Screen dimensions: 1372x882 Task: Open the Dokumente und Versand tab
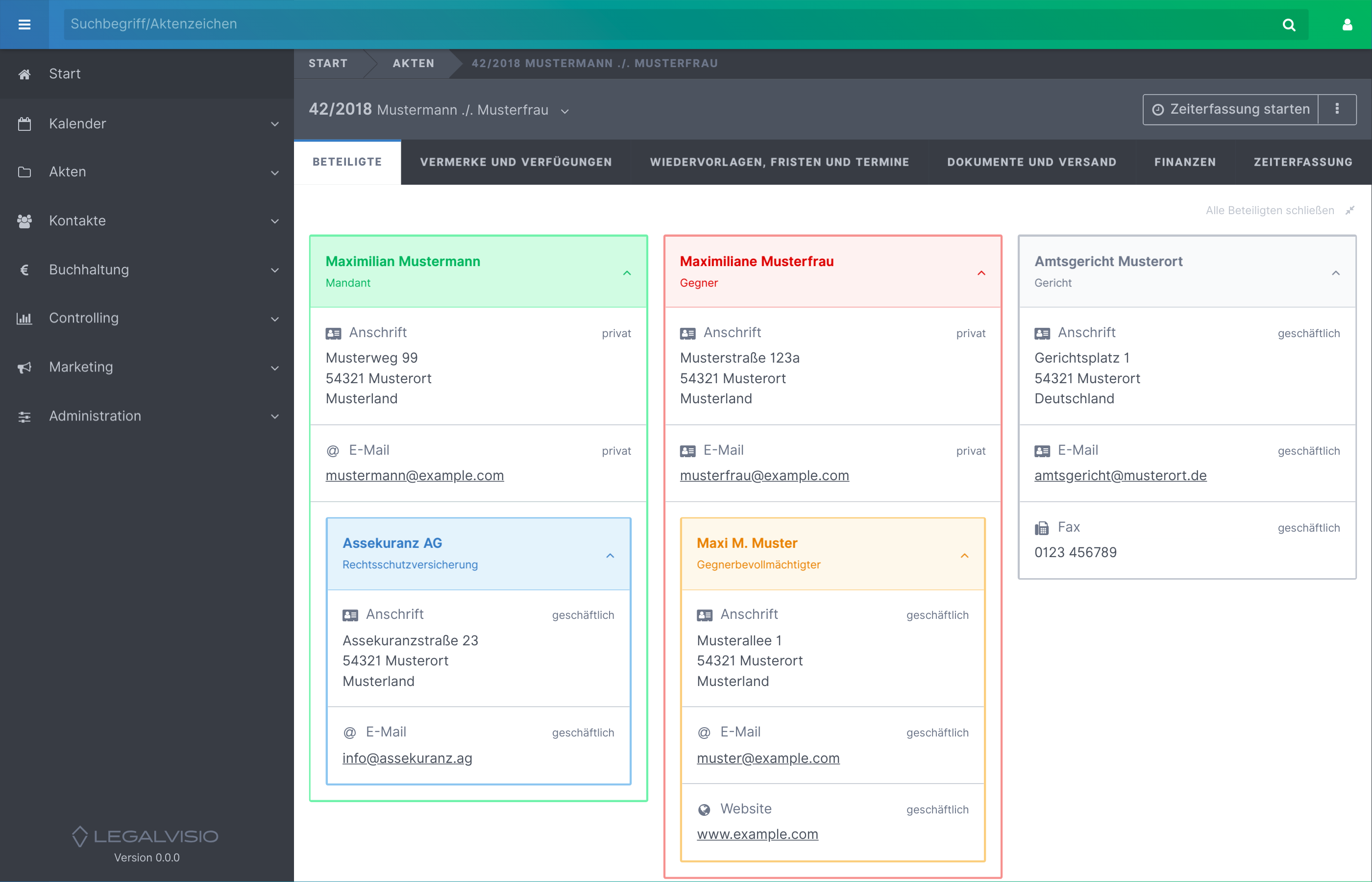pyautogui.click(x=1031, y=162)
